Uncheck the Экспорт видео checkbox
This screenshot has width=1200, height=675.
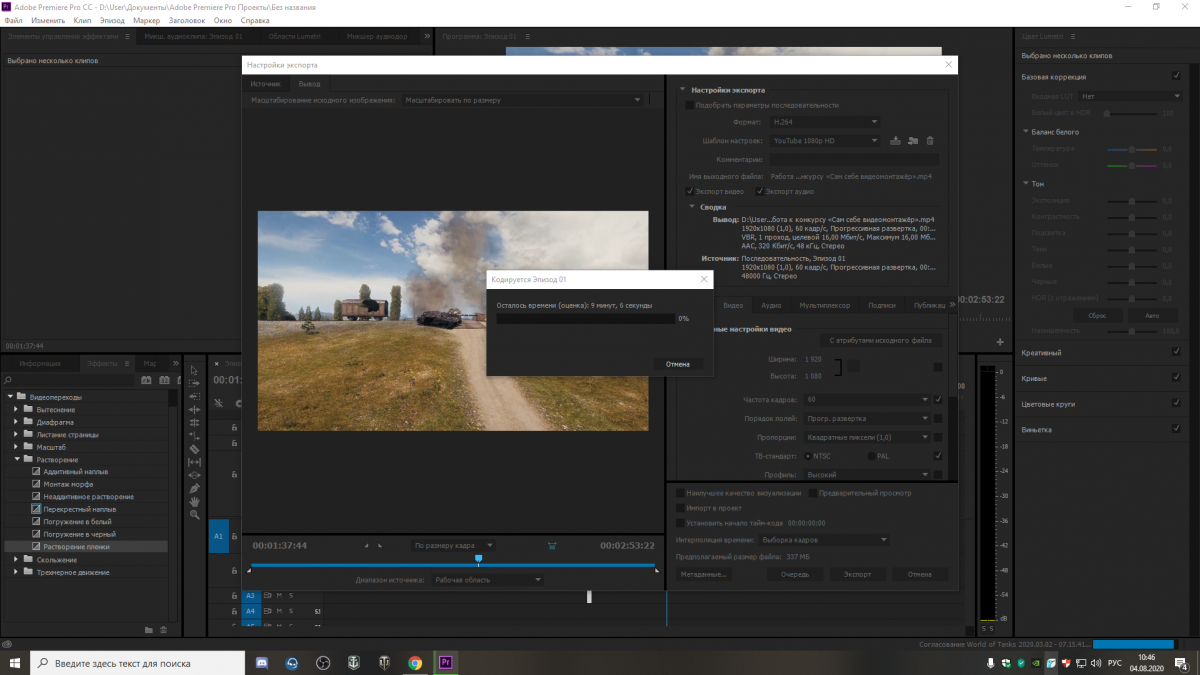point(689,191)
